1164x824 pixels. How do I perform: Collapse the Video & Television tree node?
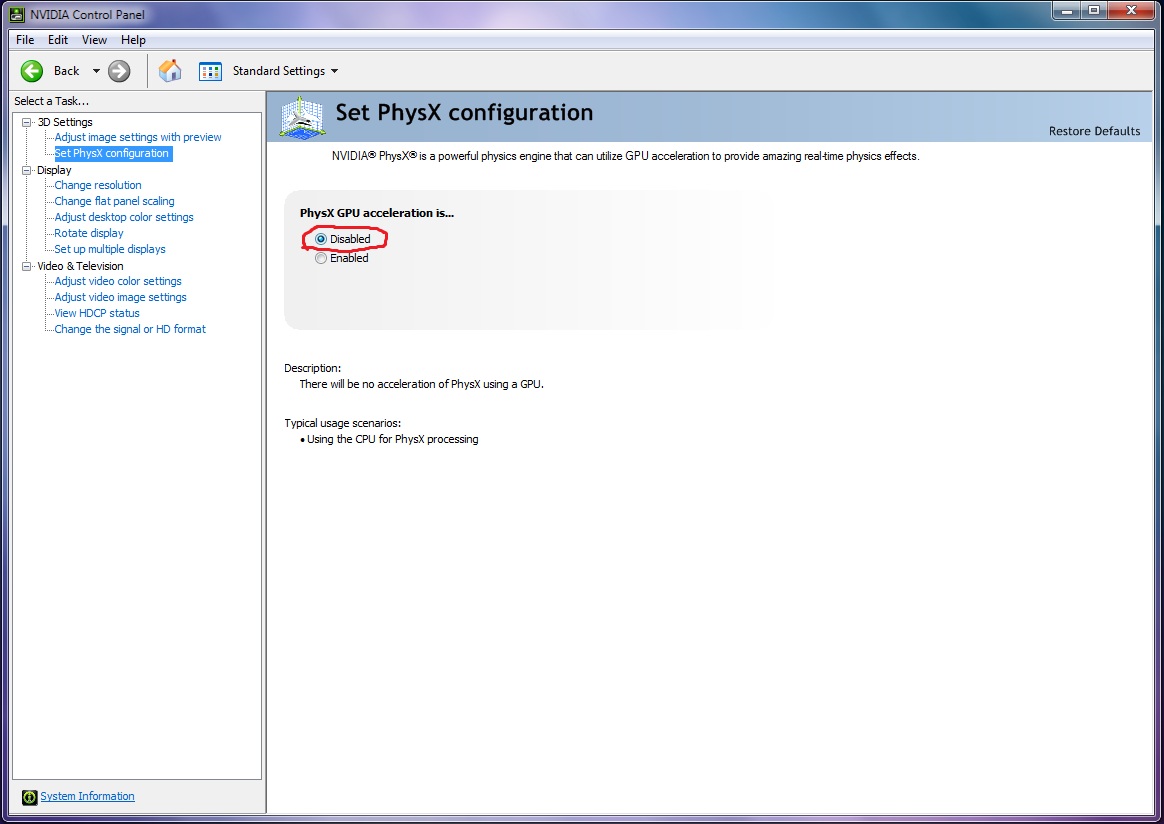[27, 266]
